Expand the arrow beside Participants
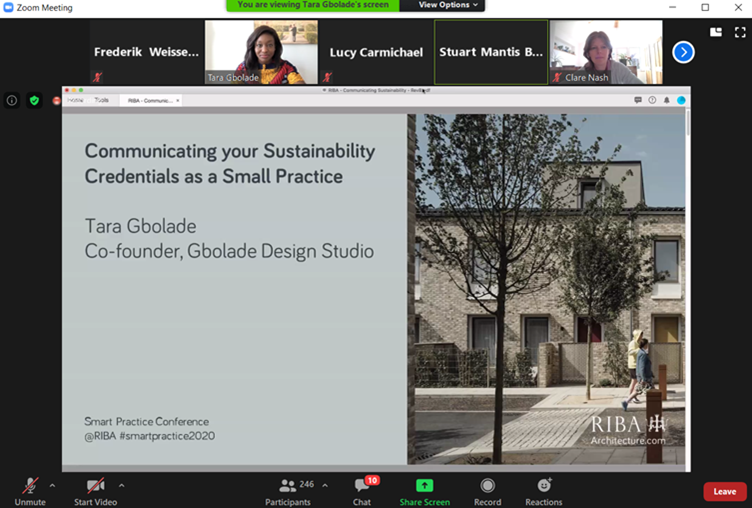752x508 pixels. click(325, 485)
